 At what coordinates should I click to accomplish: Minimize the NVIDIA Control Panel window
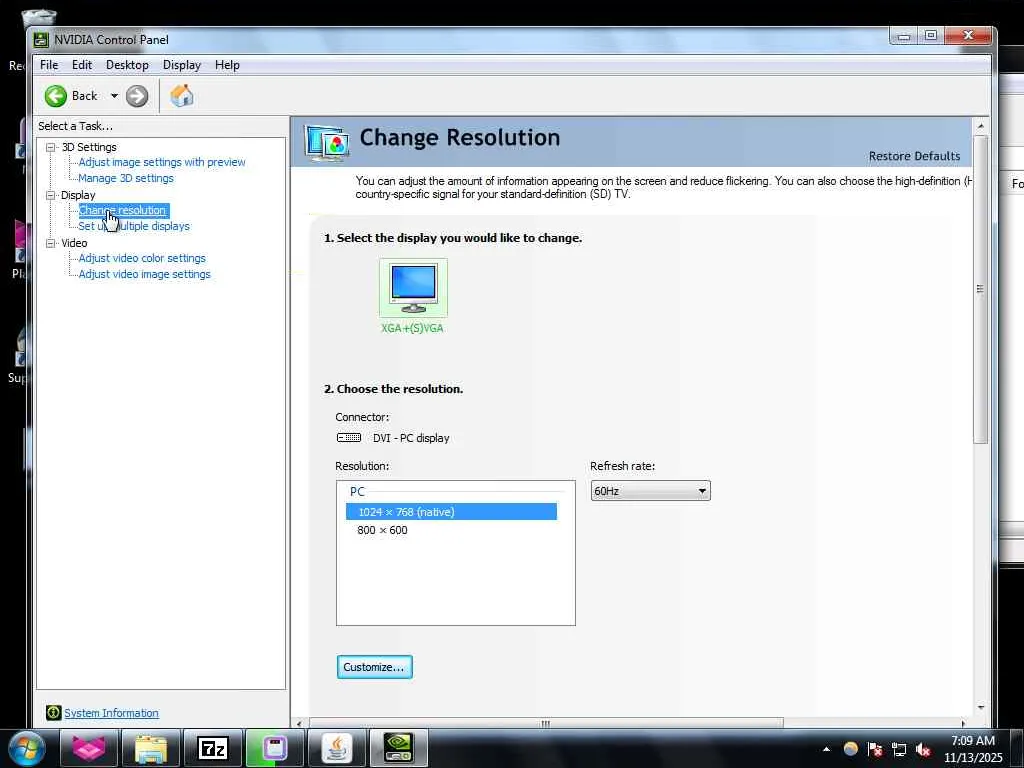pos(904,35)
